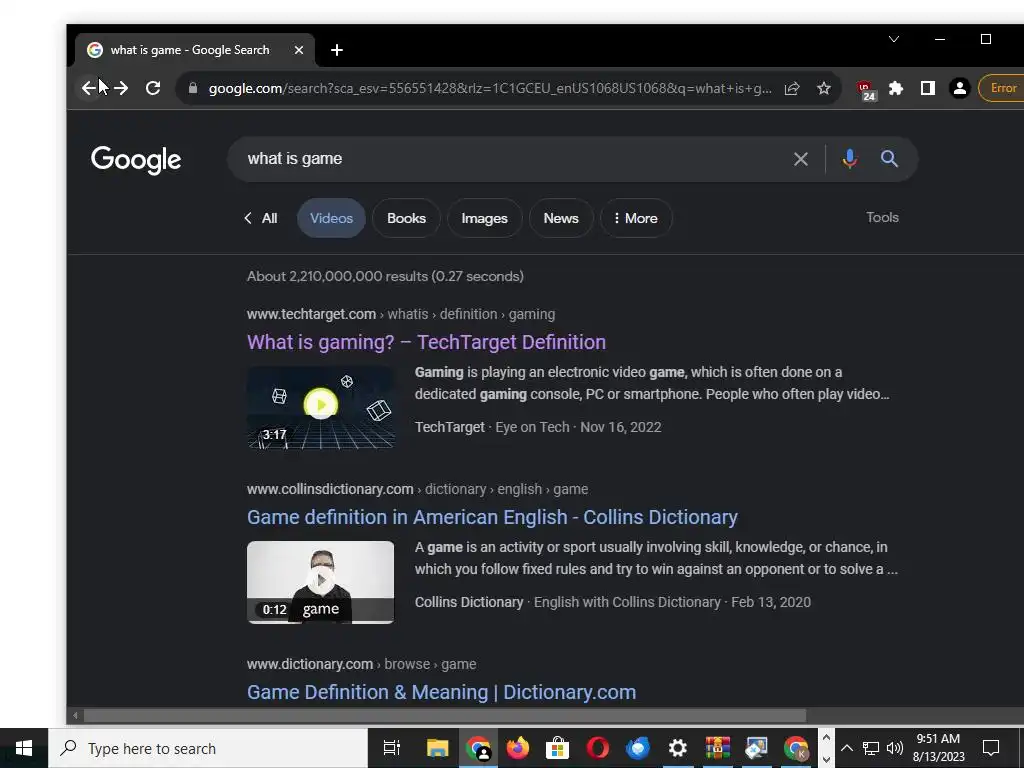Close the 'what is game' tab
This screenshot has width=1024, height=768.
point(299,50)
